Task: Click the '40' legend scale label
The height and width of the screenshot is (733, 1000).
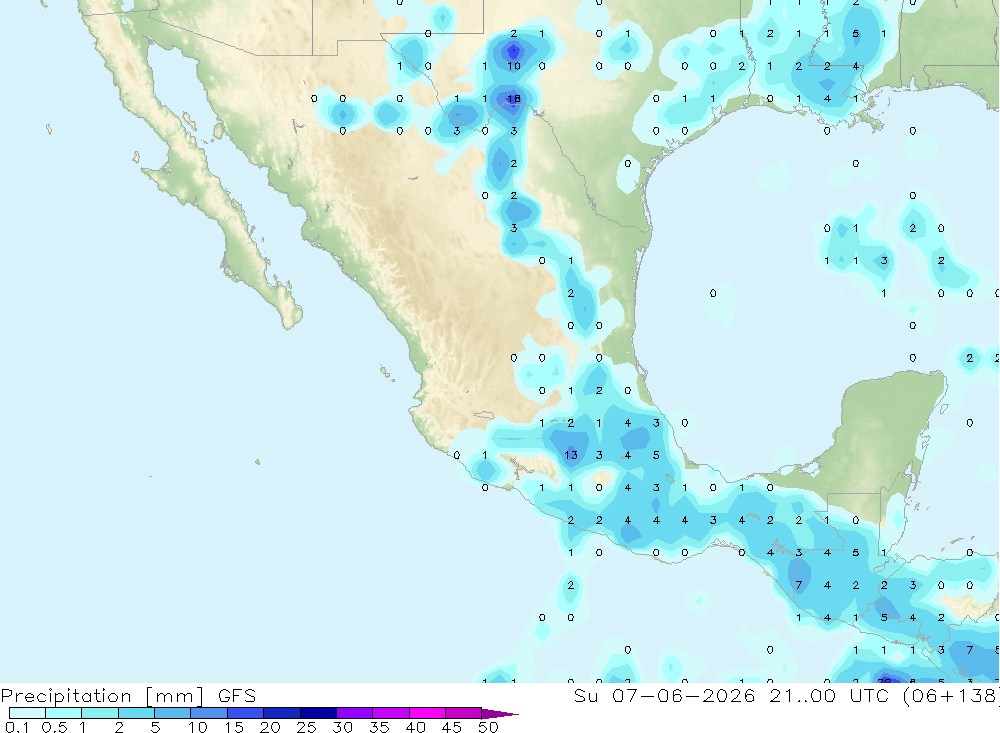Action: [x=415, y=727]
